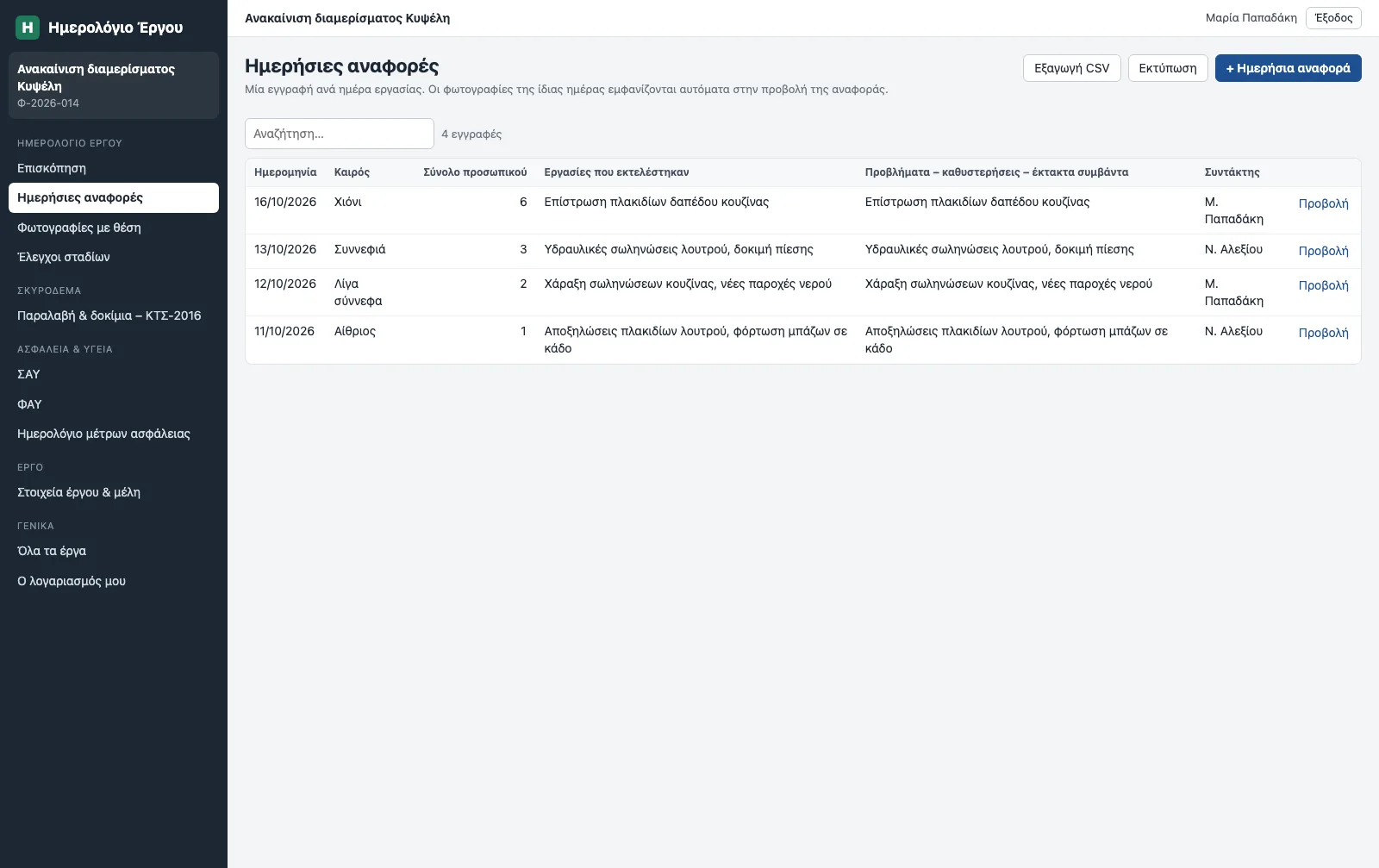1379x868 pixels.
Task: Open Φωτογραφίες με θέση page
Action: pos(114,228)
